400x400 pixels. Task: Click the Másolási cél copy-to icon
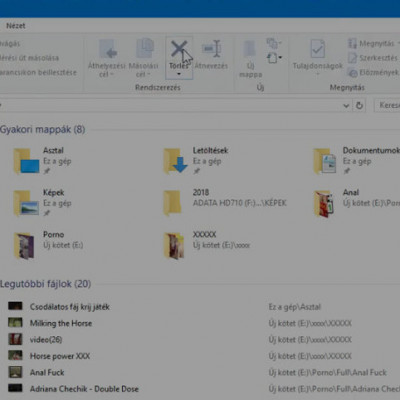[145, 49]
